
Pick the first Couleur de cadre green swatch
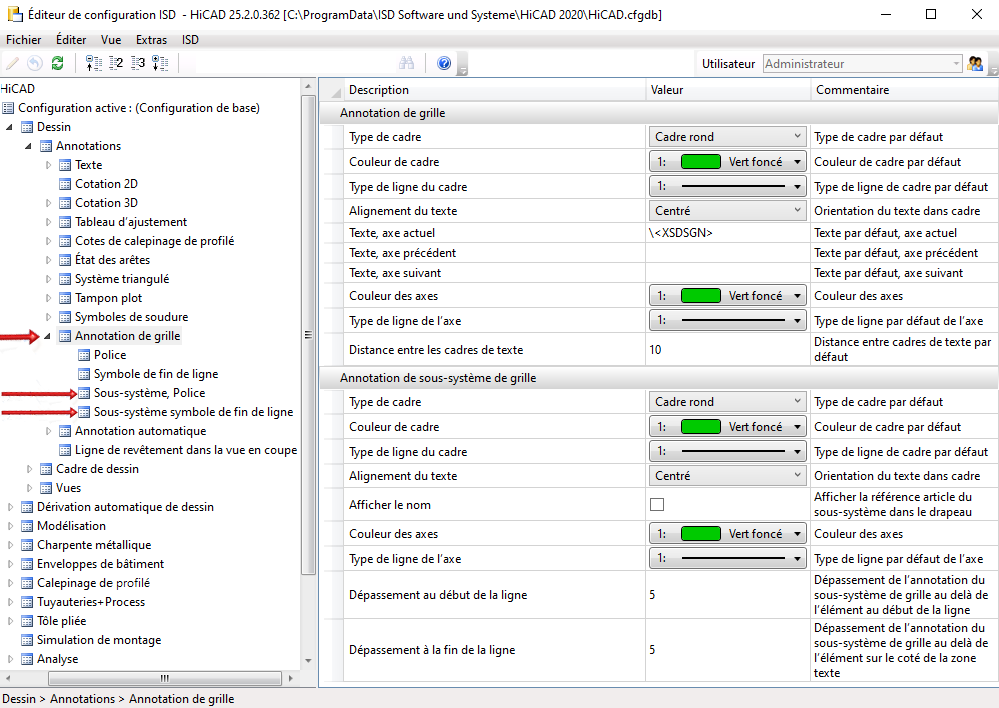700,161
